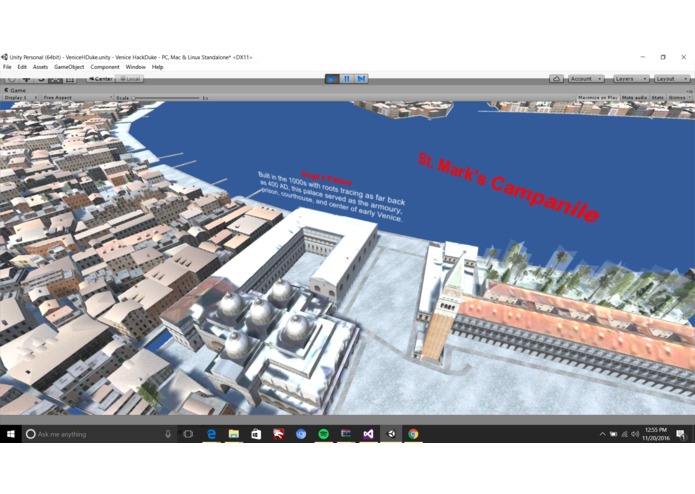This screenshot has height=494, width=695.
Task: Toggle the Center pivot mode button
Action: pos(101,79)
